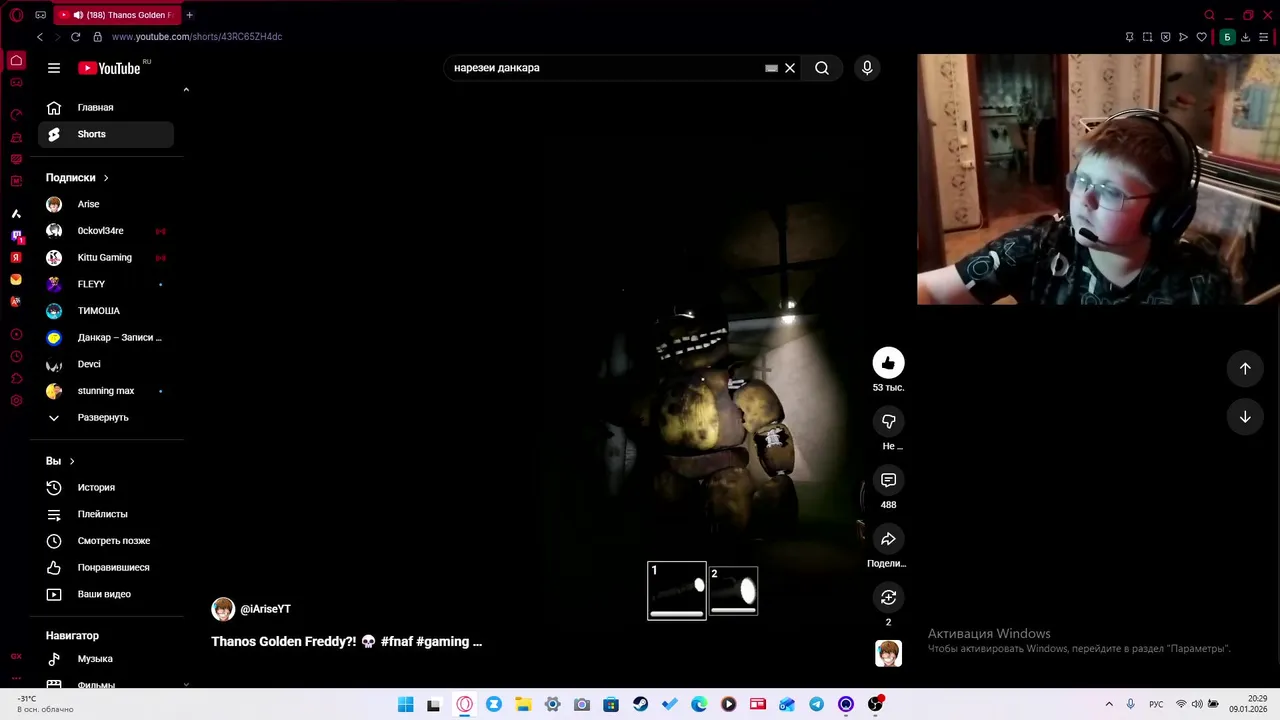Open the remix option of this short
Viewport: 1280px width, 720px height.
click(888, 597)
